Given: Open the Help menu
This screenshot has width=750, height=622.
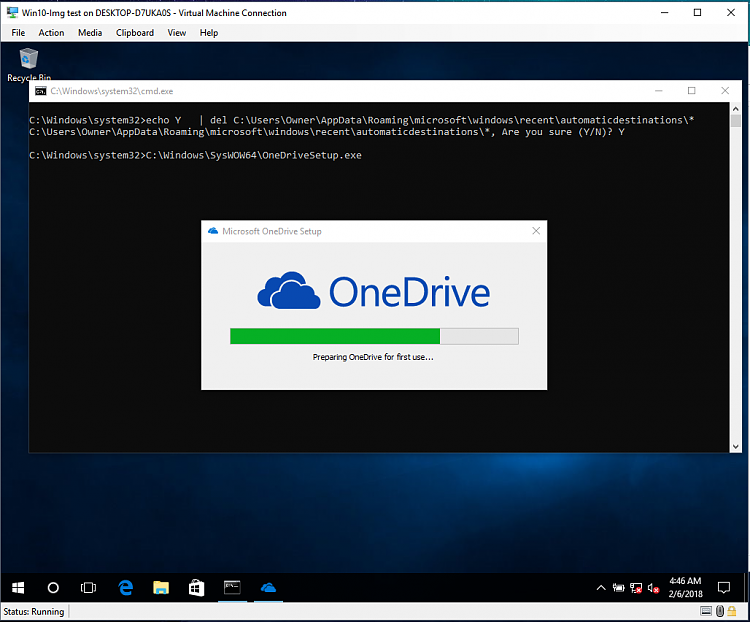Looking at the screenshot, I should click(x=209, y=33).
